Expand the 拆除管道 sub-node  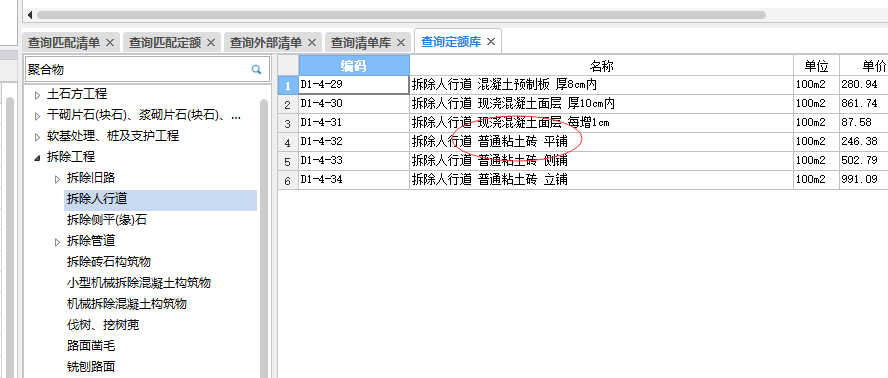pos(57,243)
